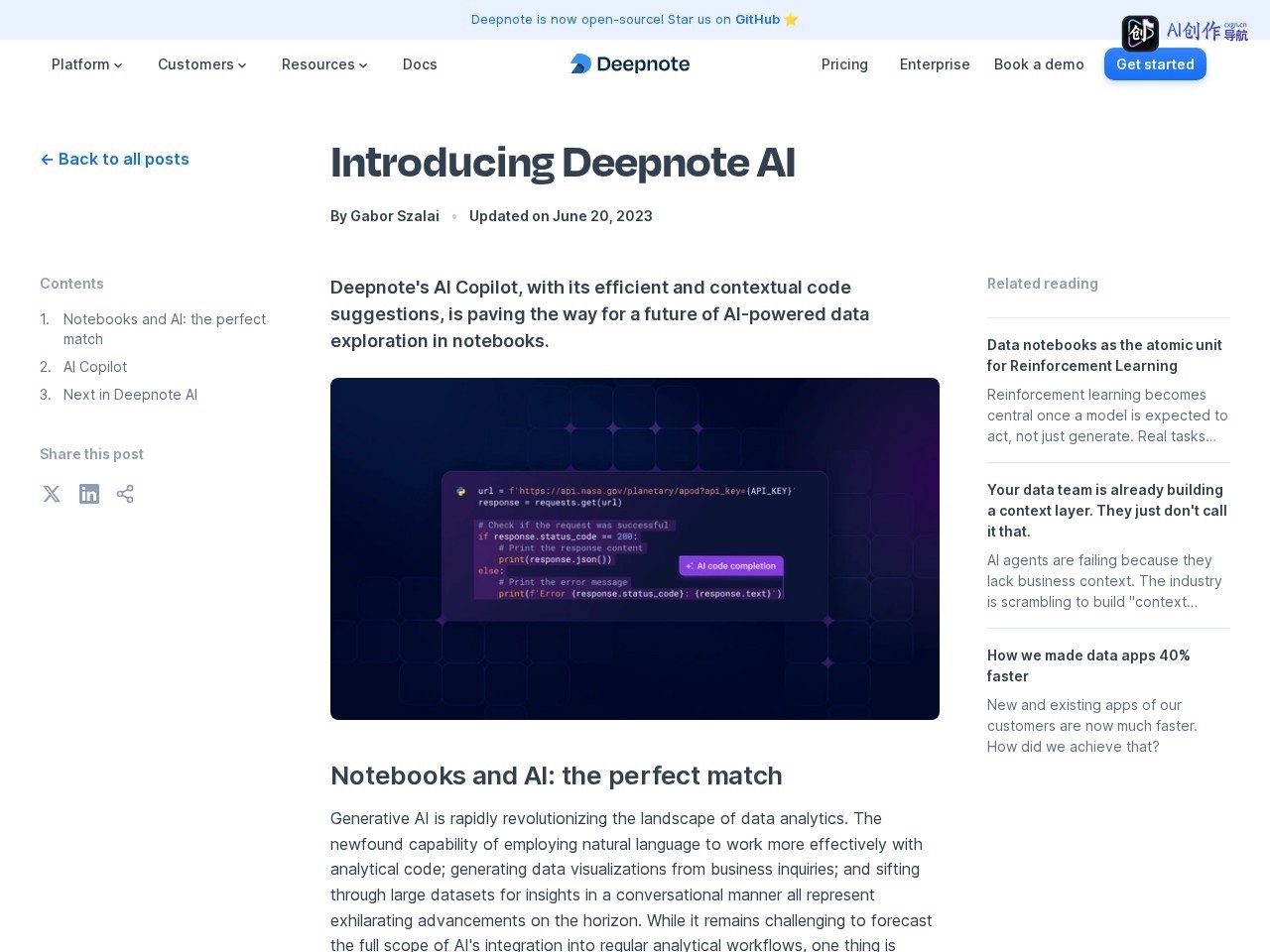Jump to AI Copilot contents entry
Image resolution: width=1270 pixels, height=952 pixels.
pos(95,367)
